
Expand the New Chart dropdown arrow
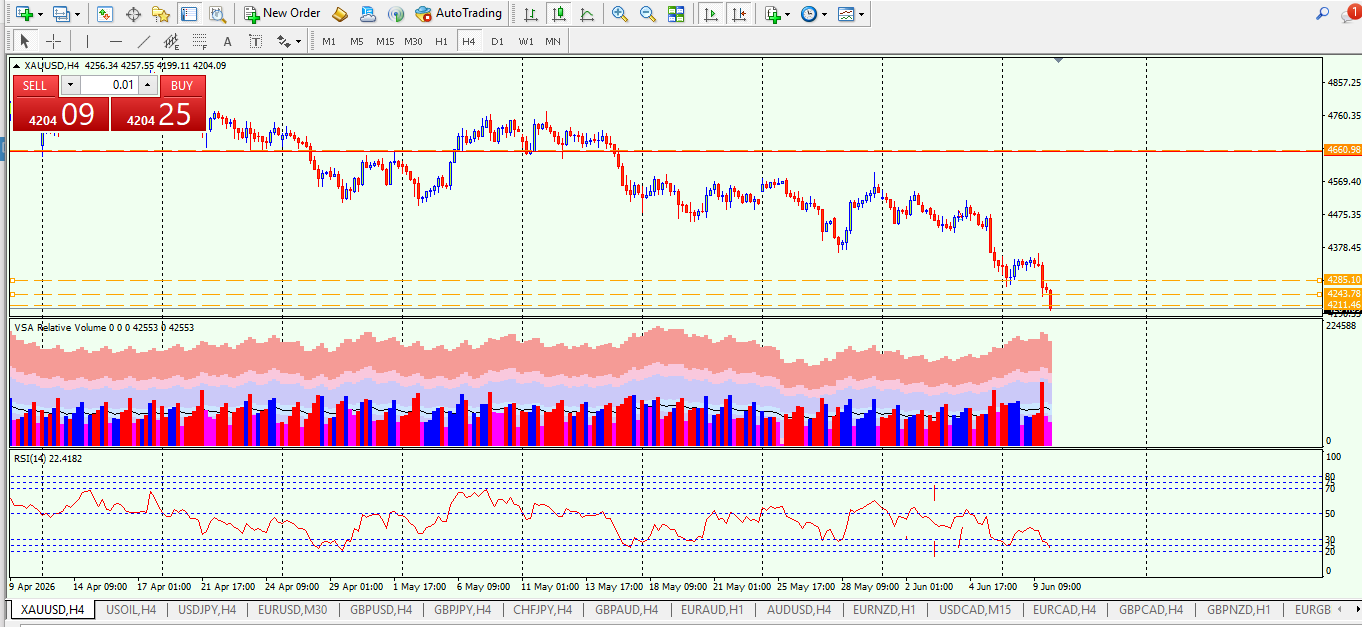(40, 14)
